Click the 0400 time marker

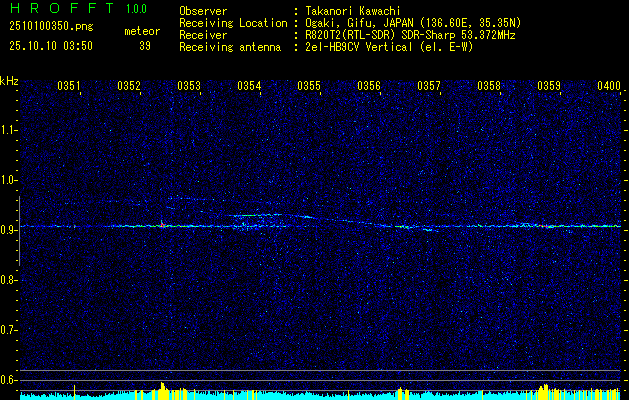[x=609, y=85]
